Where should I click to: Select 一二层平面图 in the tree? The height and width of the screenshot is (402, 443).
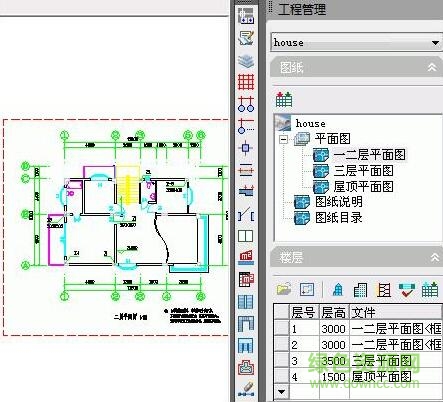369,155
